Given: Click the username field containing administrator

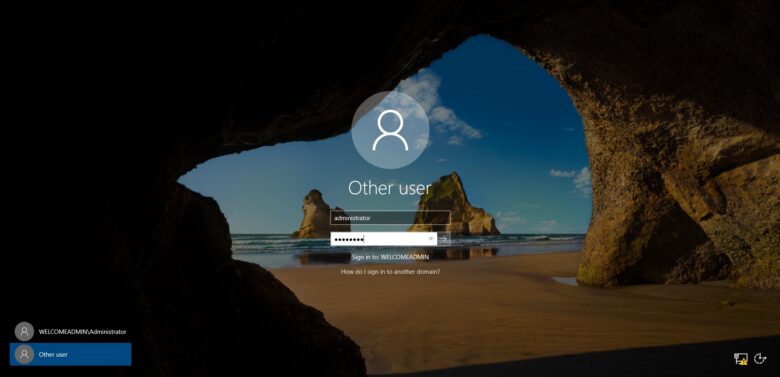Looking at the screenshot, I should [390, 218].
